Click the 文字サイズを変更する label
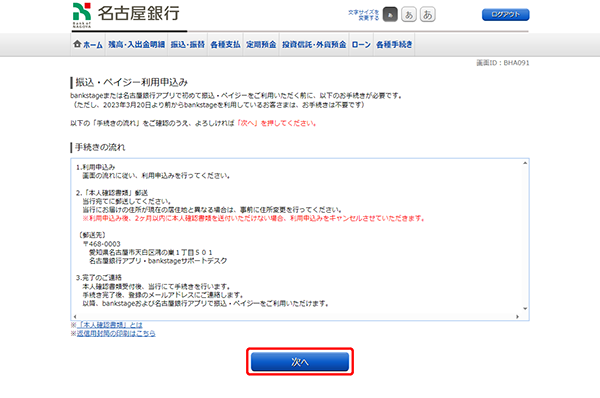Screen dimensions: 600x398 (363, 15)
